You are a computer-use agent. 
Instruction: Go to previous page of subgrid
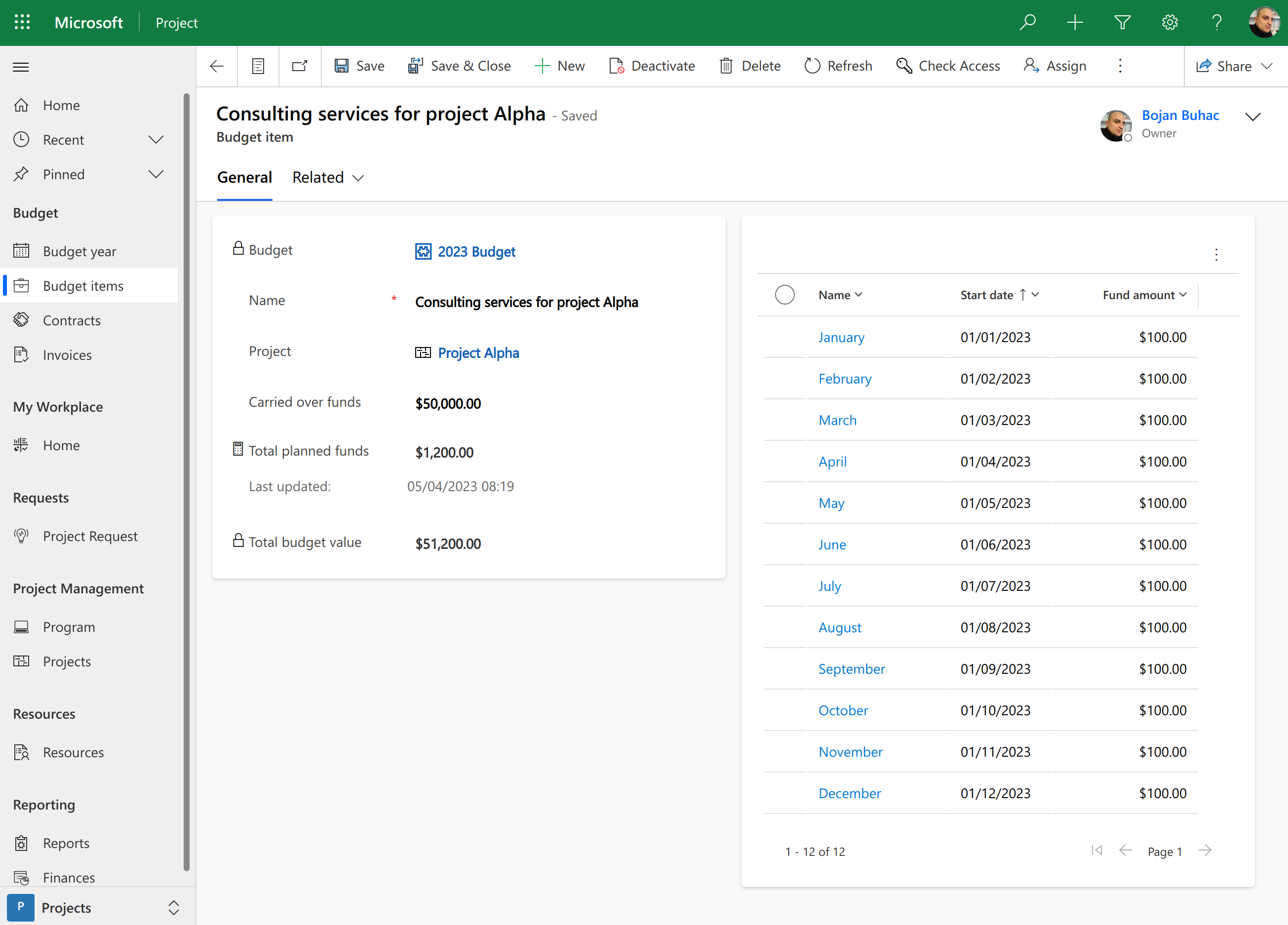pos(1125,850)
